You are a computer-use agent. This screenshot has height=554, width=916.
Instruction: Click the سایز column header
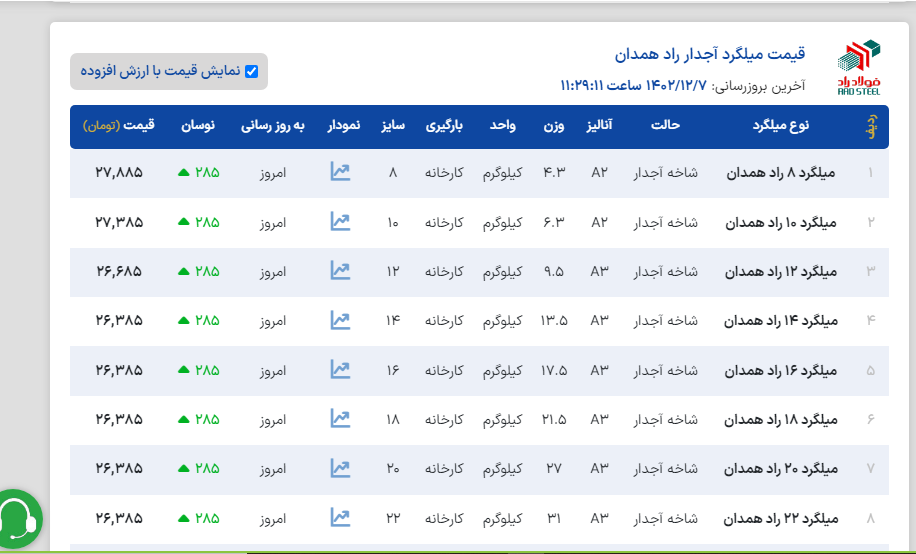pos(392,127)
